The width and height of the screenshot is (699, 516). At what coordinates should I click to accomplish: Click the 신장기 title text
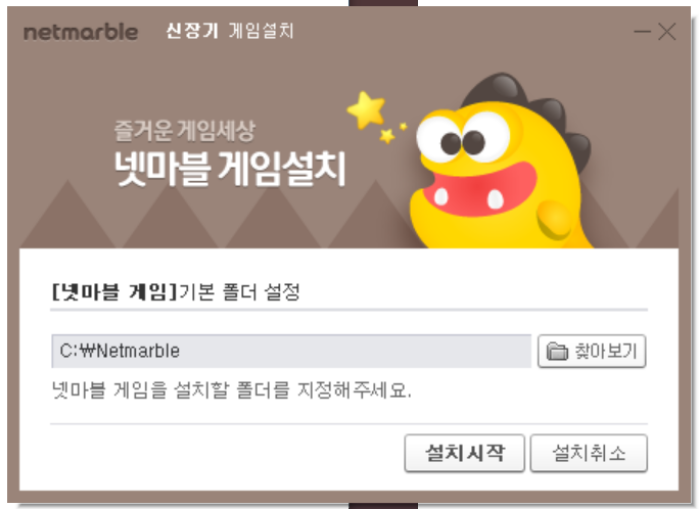click(192, 31)
